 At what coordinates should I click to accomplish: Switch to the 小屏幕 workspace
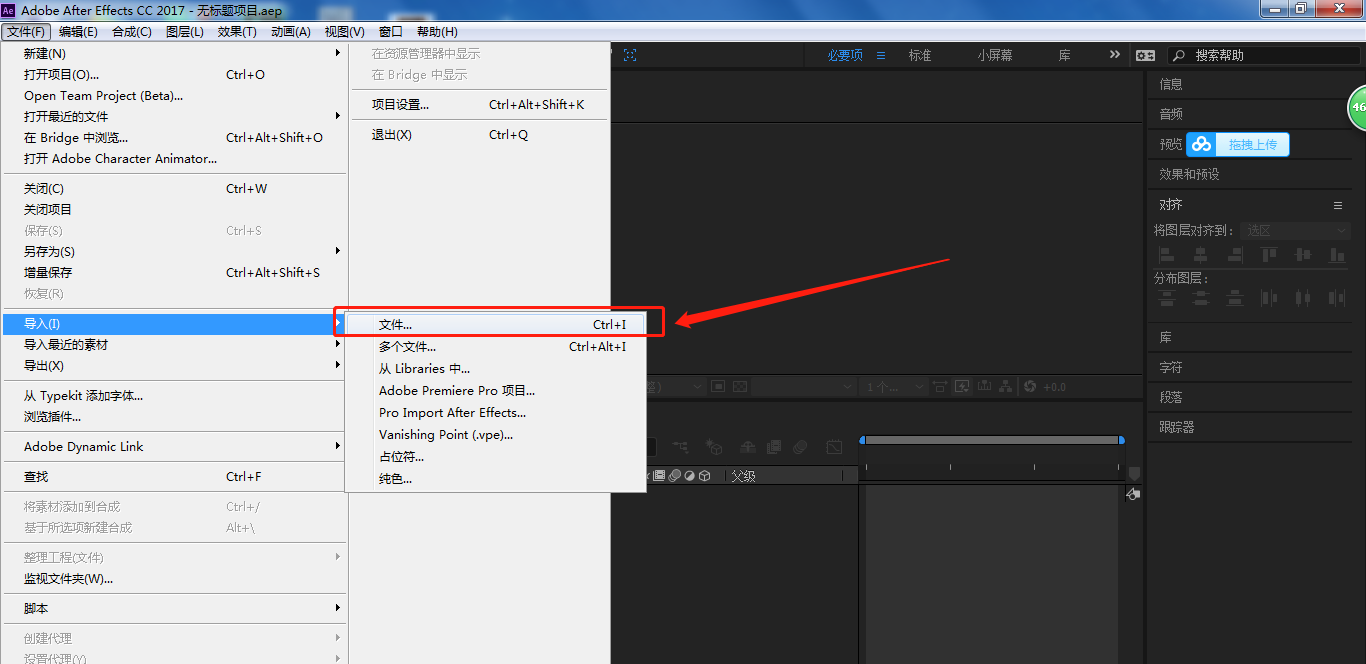pos(995,56)
